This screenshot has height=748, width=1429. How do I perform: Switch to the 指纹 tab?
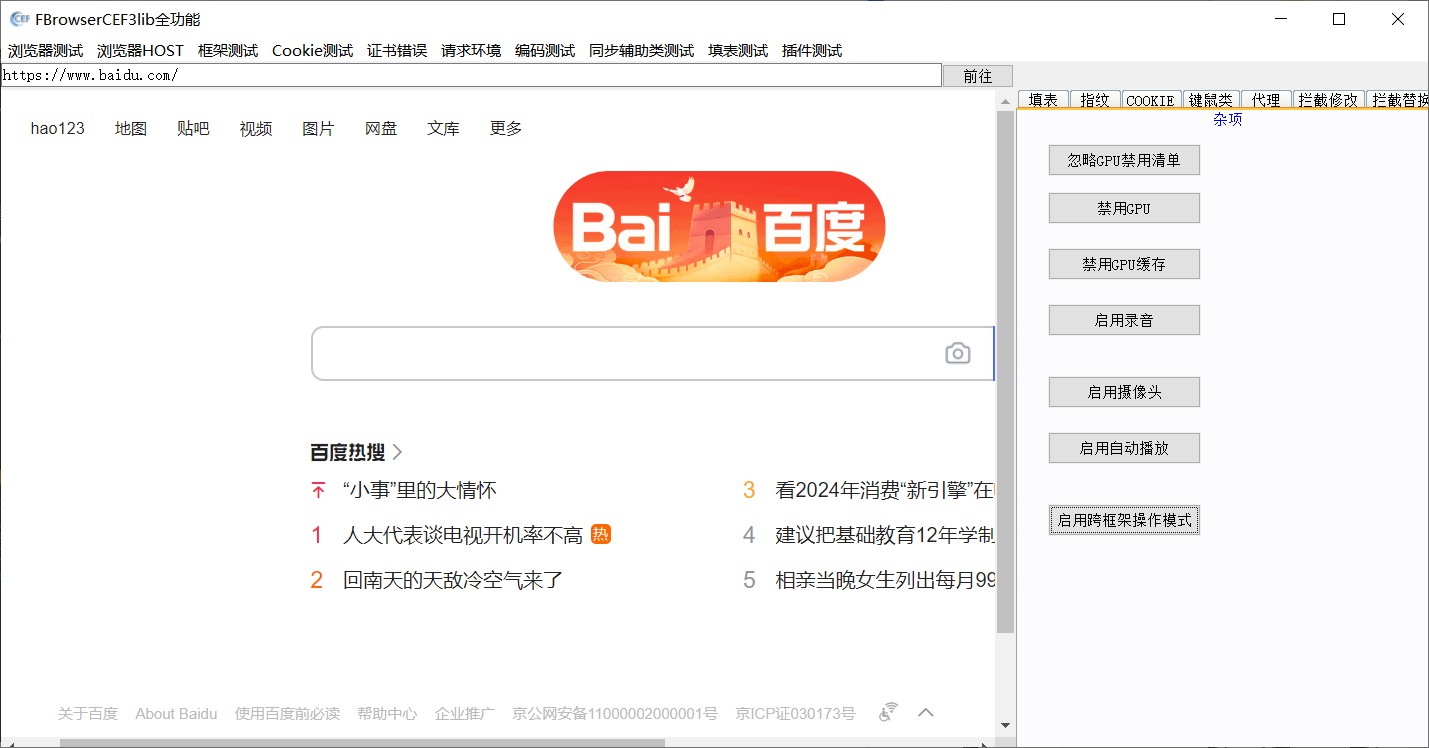click(x=1095, y=100)
